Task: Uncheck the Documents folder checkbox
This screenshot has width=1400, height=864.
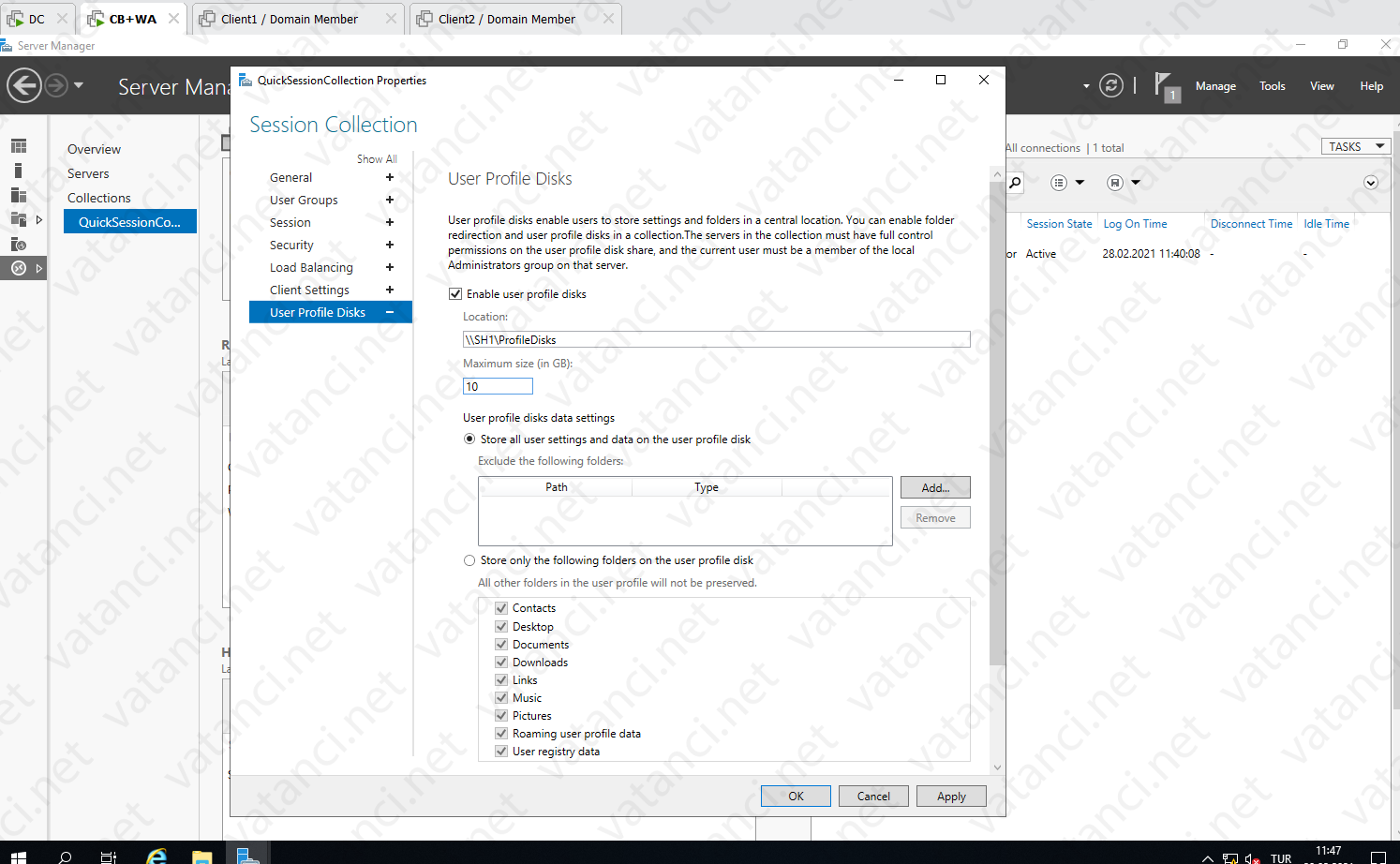Action: pyautogui.click(x=501, y=644)
